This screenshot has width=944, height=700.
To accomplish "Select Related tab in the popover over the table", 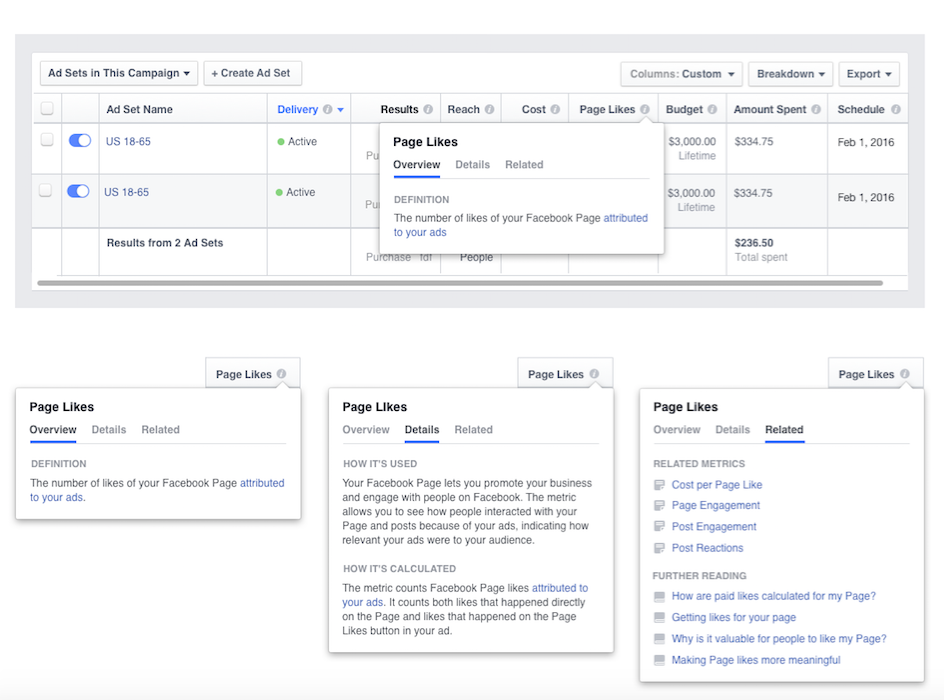I will click(524, 165).
